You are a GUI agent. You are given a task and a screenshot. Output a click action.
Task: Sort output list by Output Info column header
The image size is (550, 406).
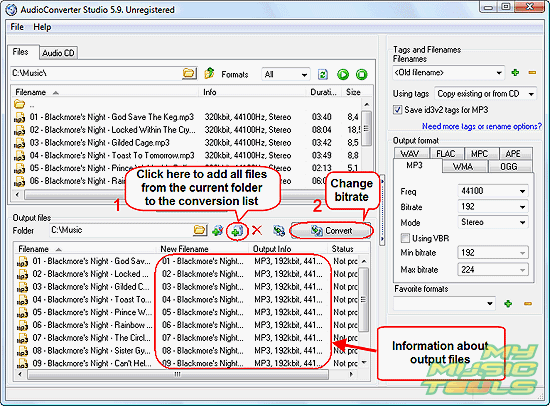[289, 249]
